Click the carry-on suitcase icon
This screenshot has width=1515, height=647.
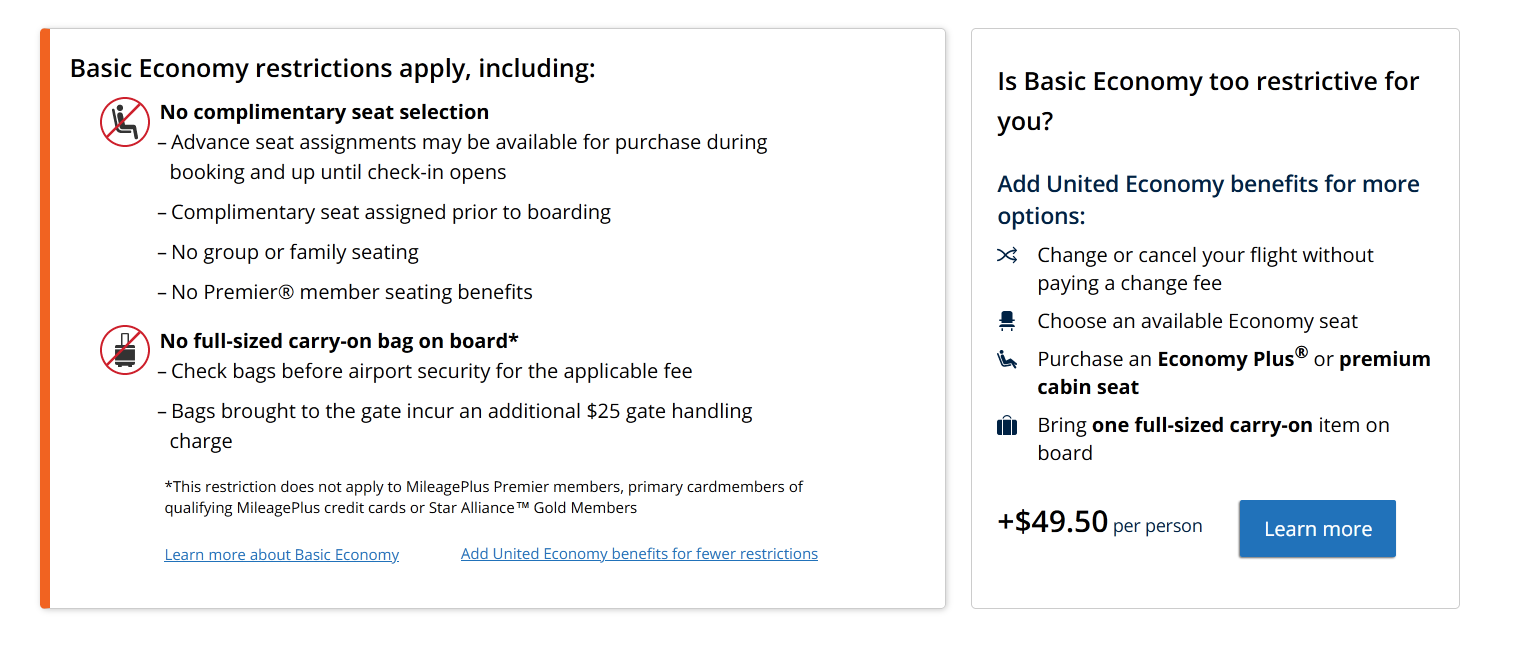click(1007, 426)
